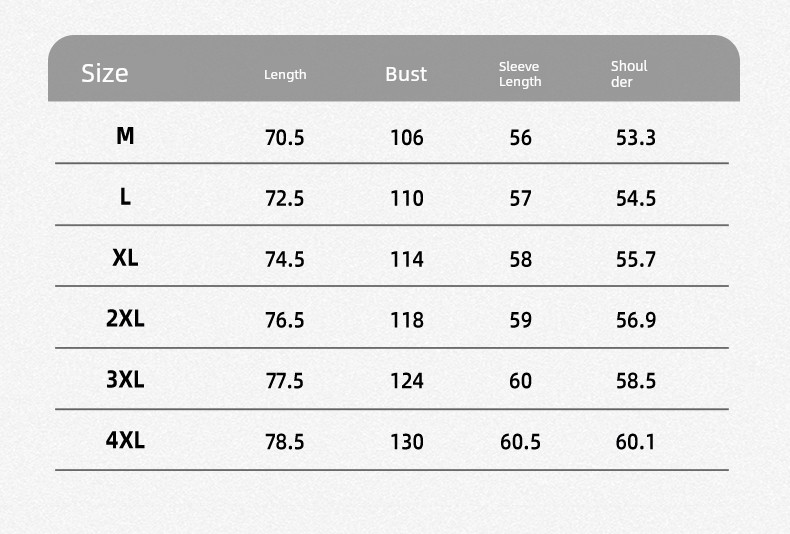Viewport: 790px width, 534px height.
Task: Click bust value 124 for 3XL
Action: [407, 381]
